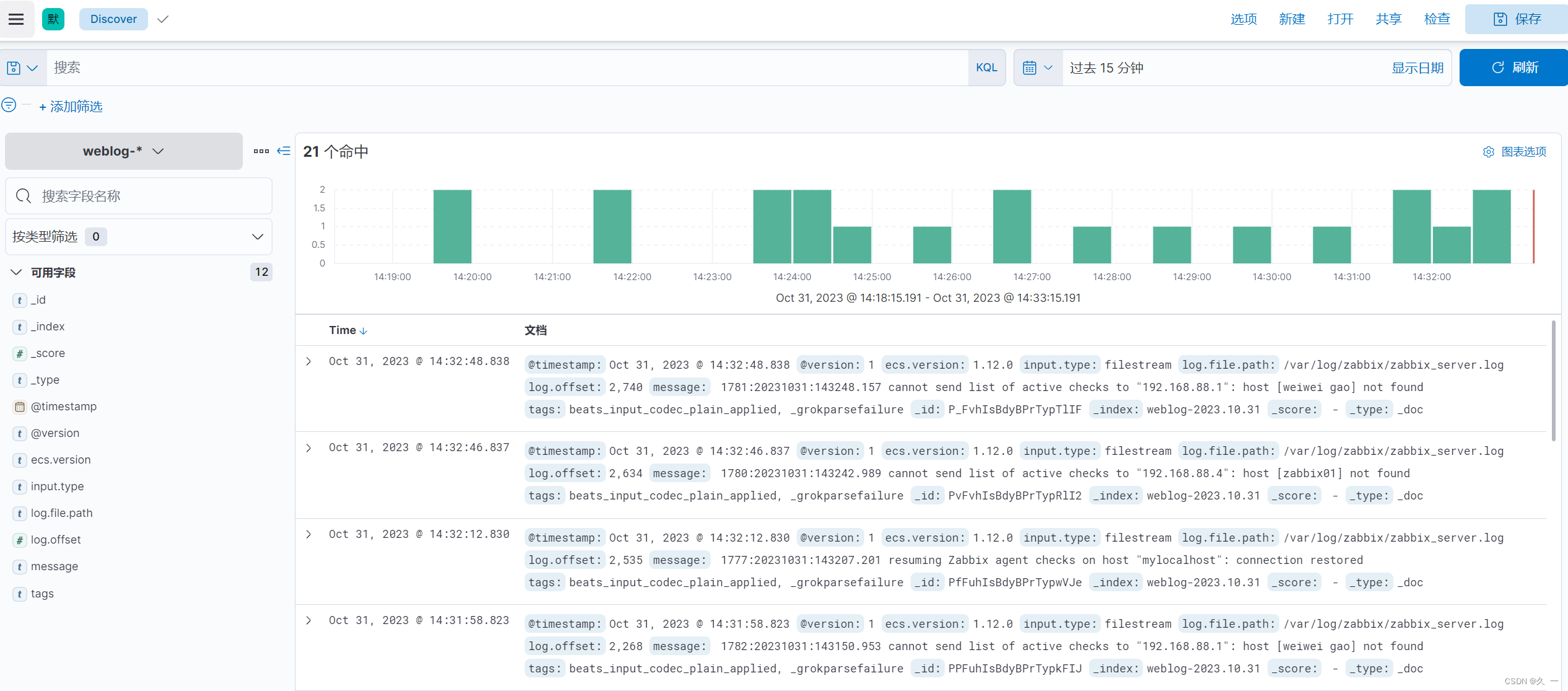Open the hamburger navigation menu
1568x691 pixels.
[x=16, y=19]
